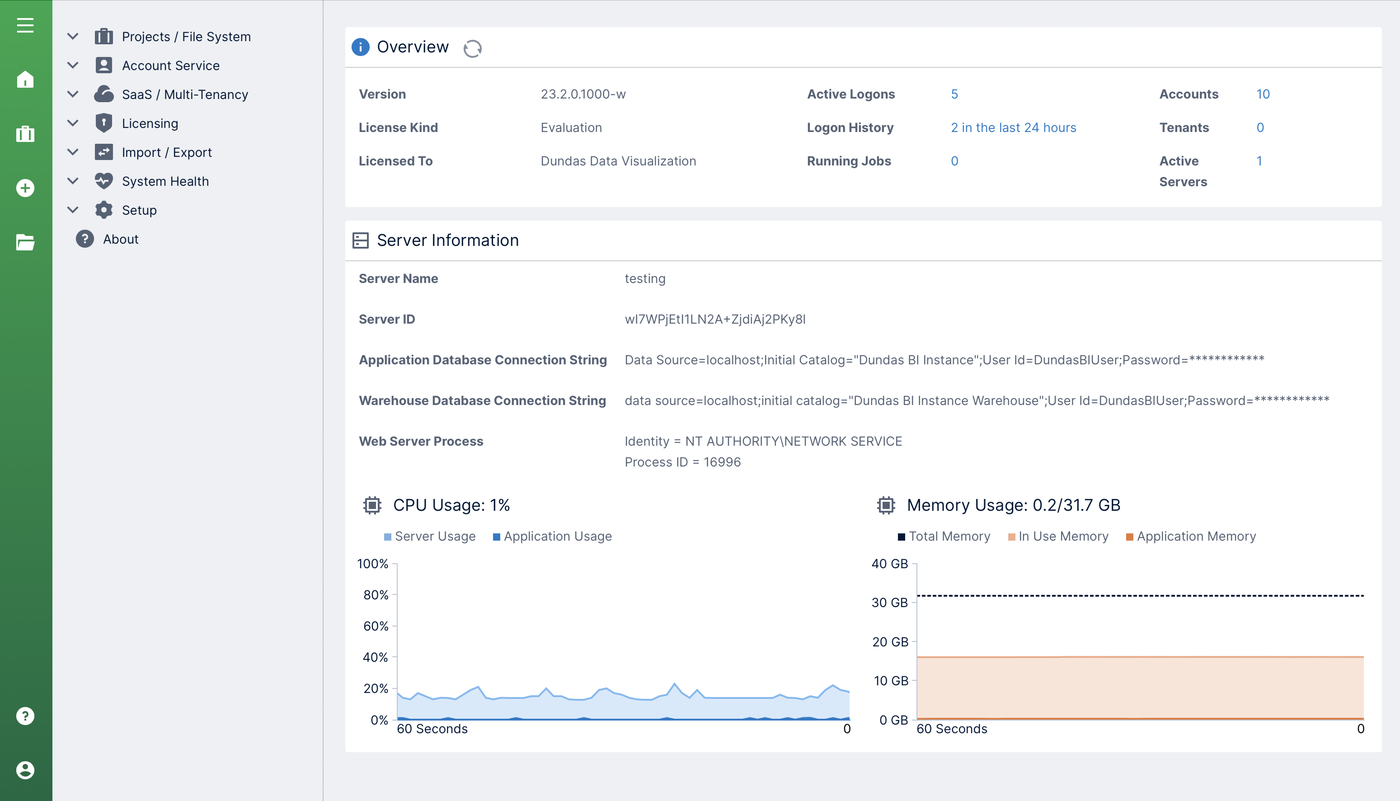Open Accounts count link
1400x801 pixels.
pyautogui.click(x=1263, y=95)
